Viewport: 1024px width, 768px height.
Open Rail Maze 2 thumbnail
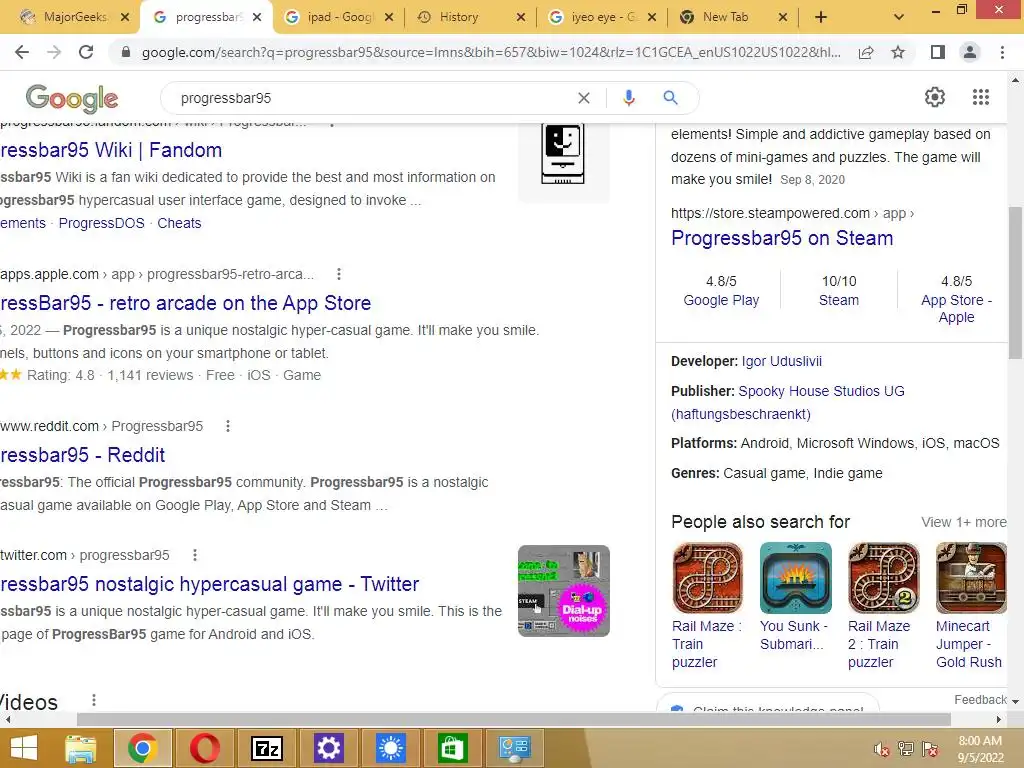pos(884,578)
